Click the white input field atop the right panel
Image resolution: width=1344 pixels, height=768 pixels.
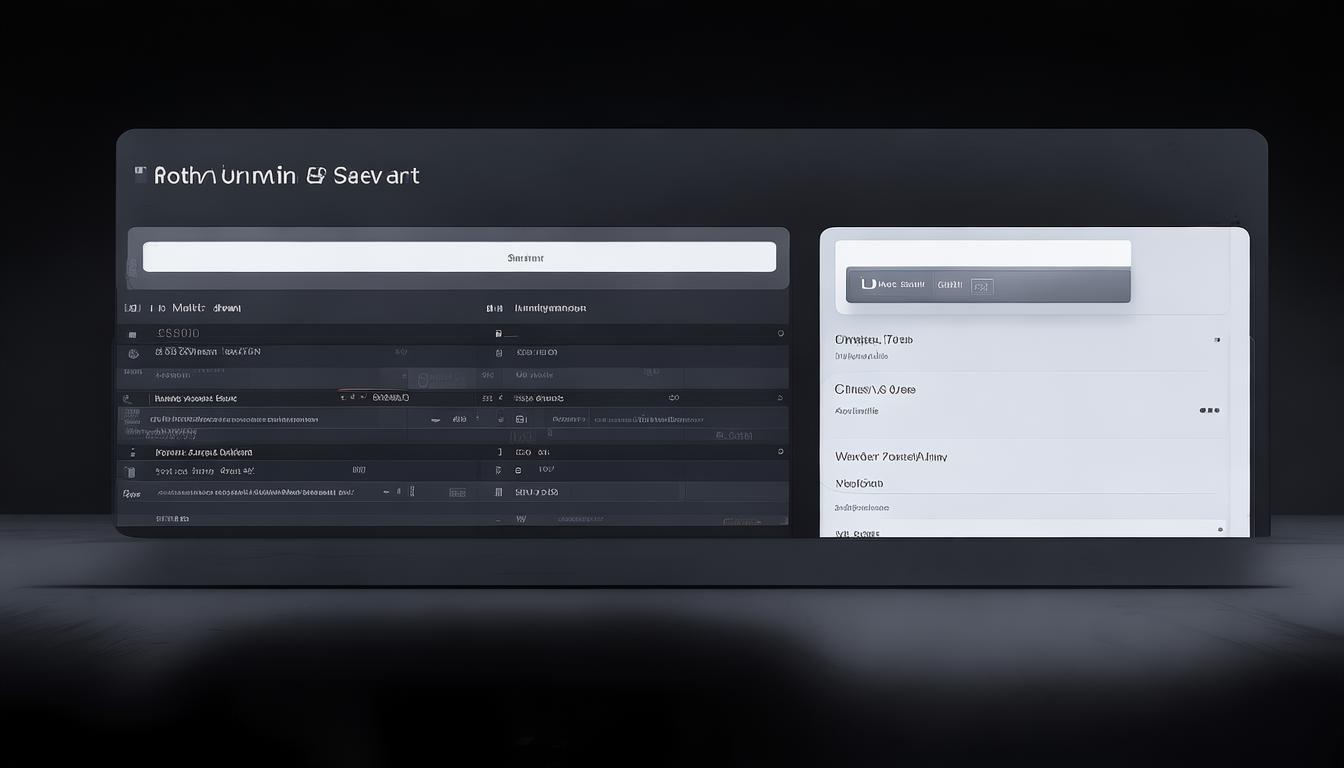coord(982,252)
